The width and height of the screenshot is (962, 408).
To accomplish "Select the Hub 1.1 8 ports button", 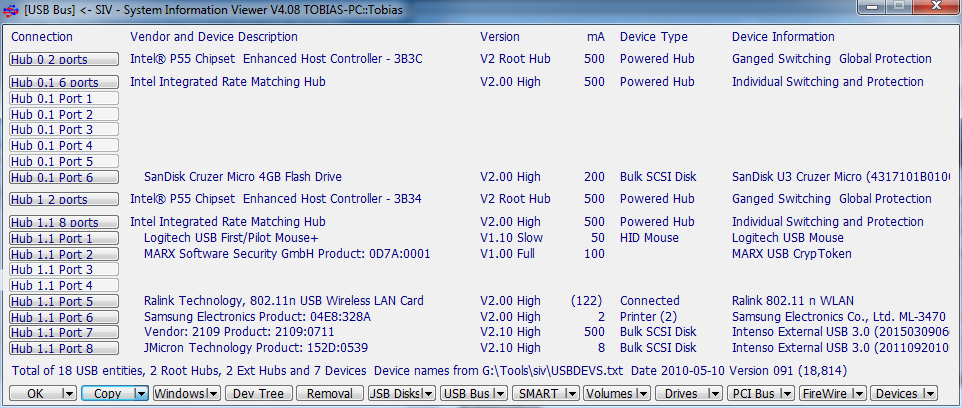I will point(64,222).
